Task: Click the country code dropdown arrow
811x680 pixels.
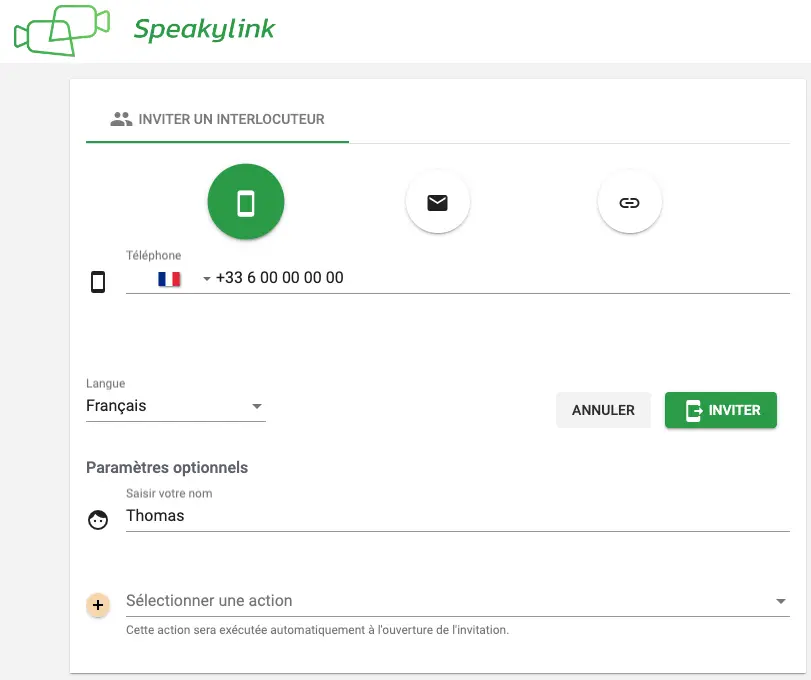Action: coord(207,279)
